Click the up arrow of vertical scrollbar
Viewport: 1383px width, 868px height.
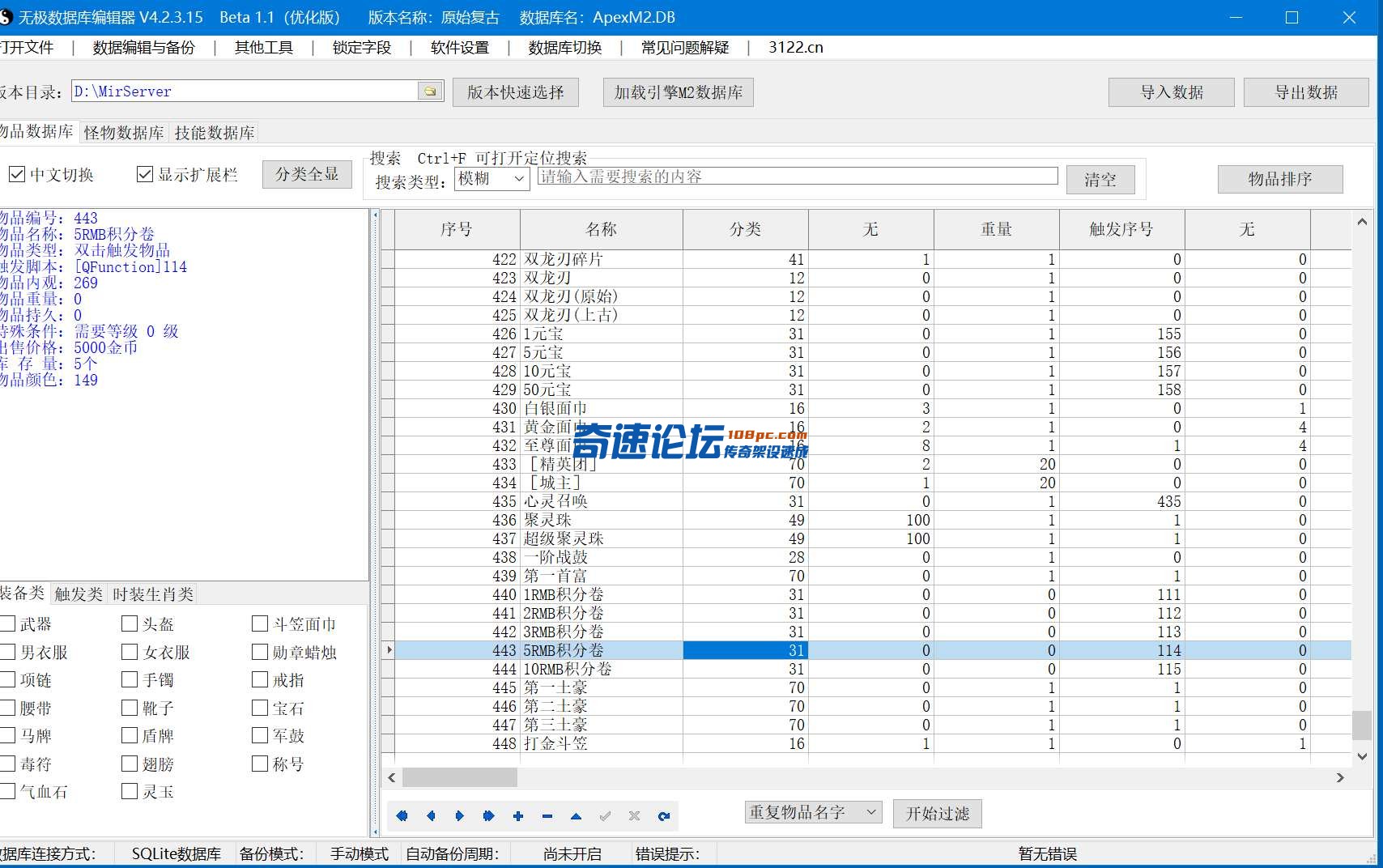(x=1362, y=221)
